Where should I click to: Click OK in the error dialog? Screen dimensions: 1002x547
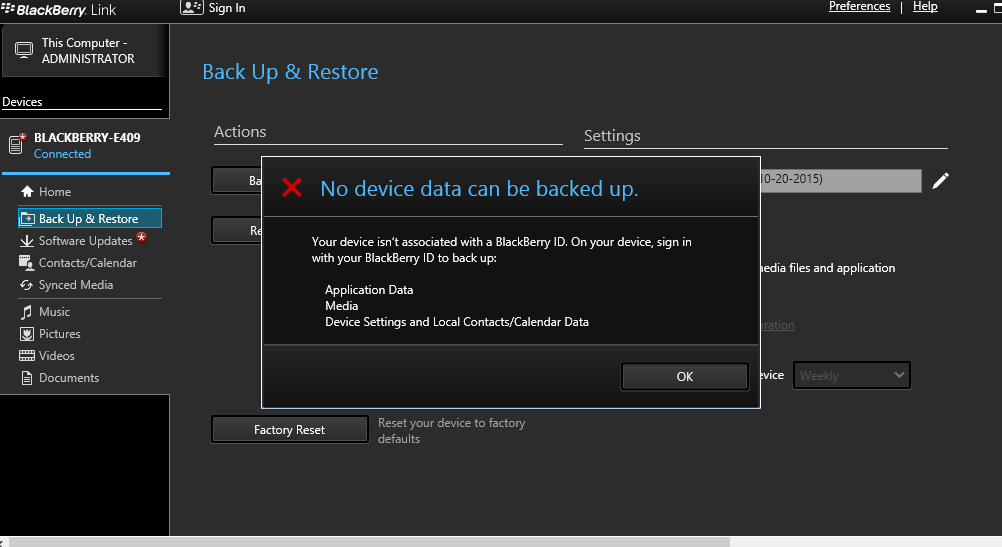pyautogui.click(x=684, y=376)
